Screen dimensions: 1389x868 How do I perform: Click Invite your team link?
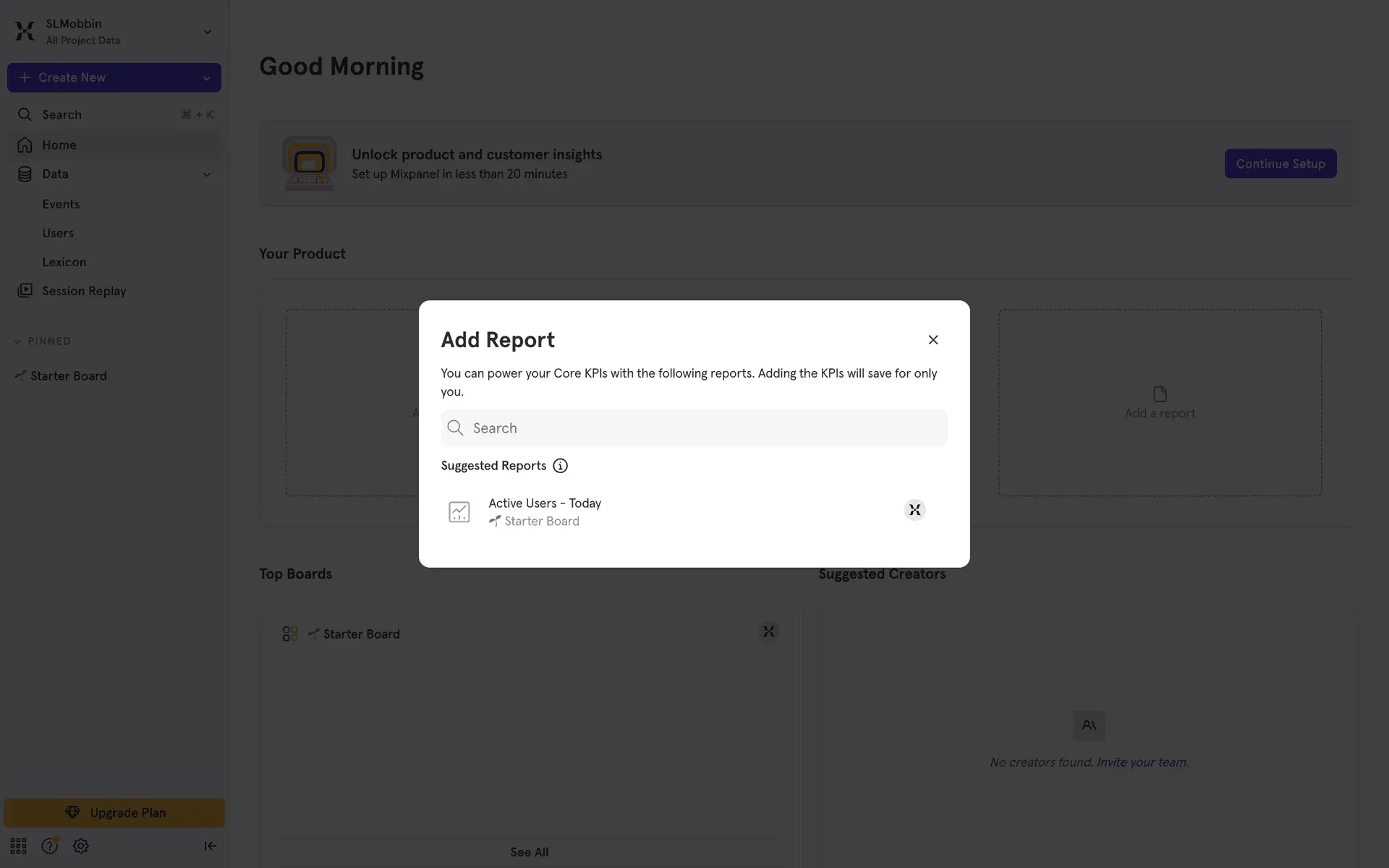point(1142,762)
